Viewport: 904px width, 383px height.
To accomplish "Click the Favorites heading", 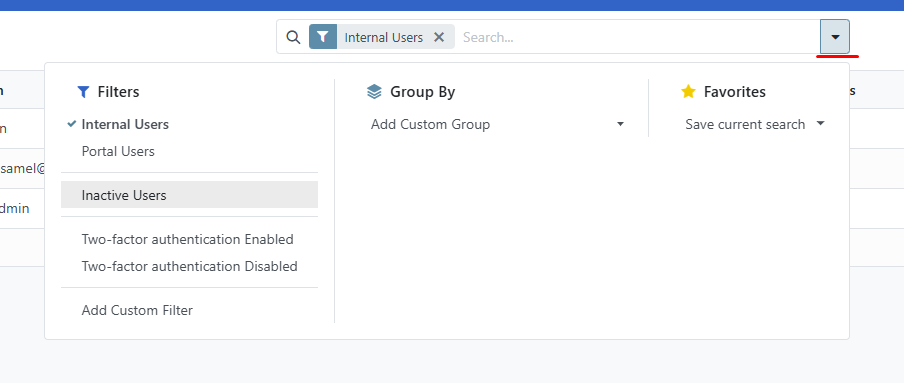I will coord(734,92).
